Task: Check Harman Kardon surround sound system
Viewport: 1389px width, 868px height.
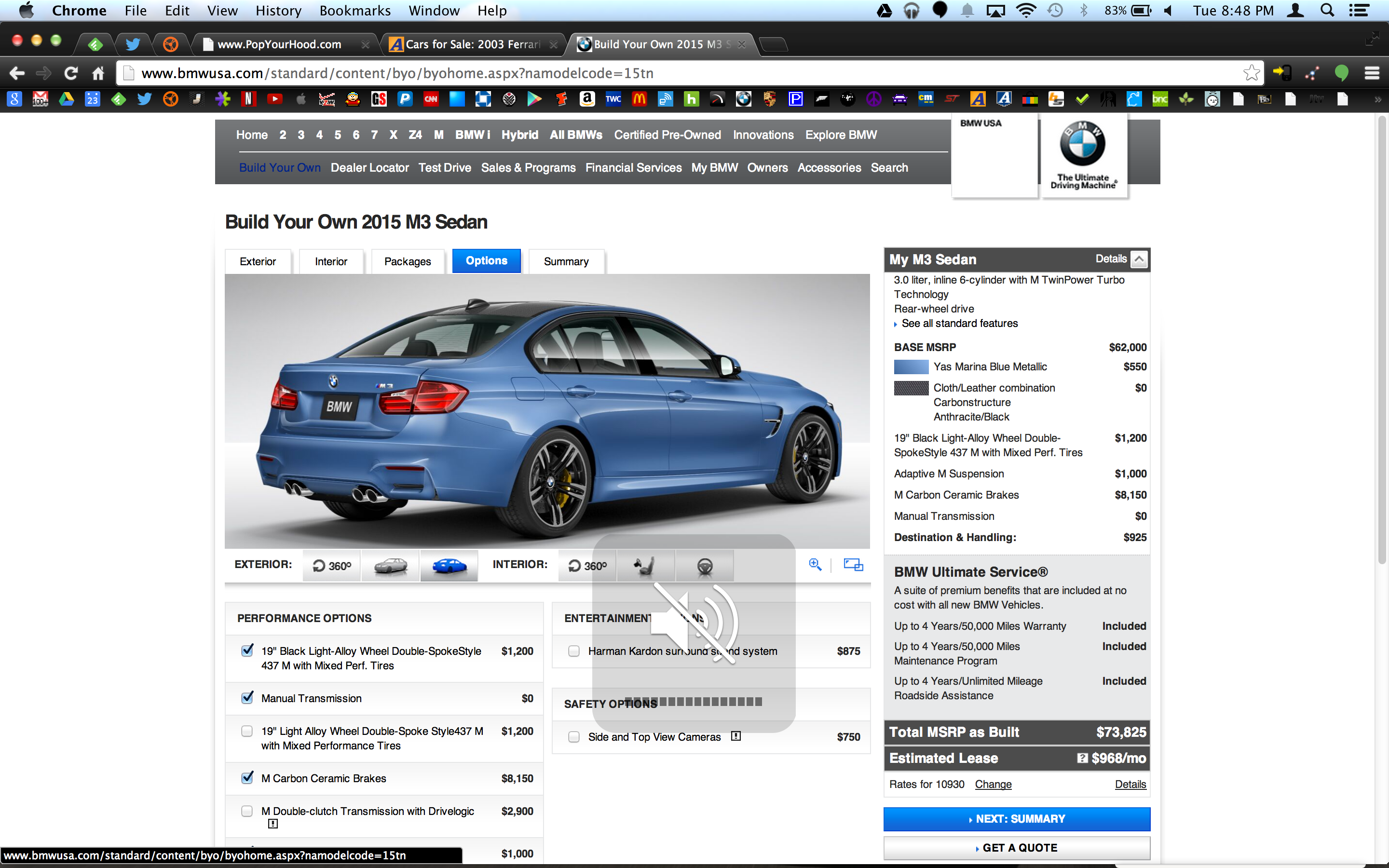Action: point(573,651)
